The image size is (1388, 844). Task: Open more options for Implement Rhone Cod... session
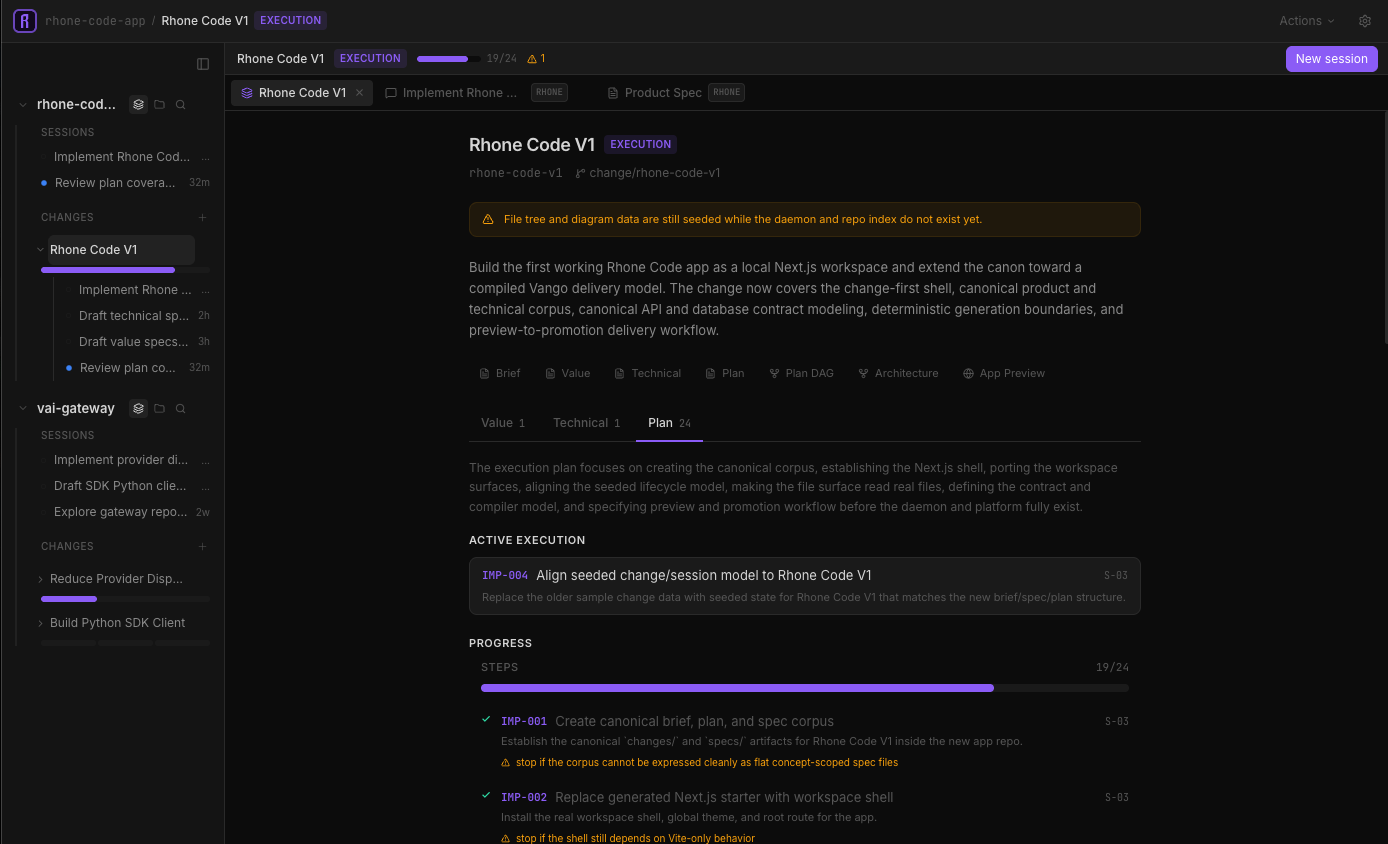pos(205,157)
